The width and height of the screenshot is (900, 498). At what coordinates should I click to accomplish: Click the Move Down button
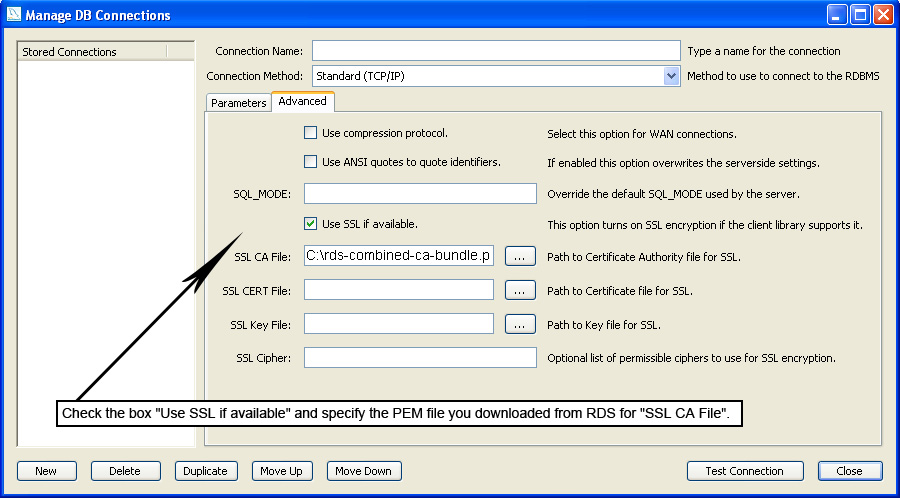(x=364, y=471)
